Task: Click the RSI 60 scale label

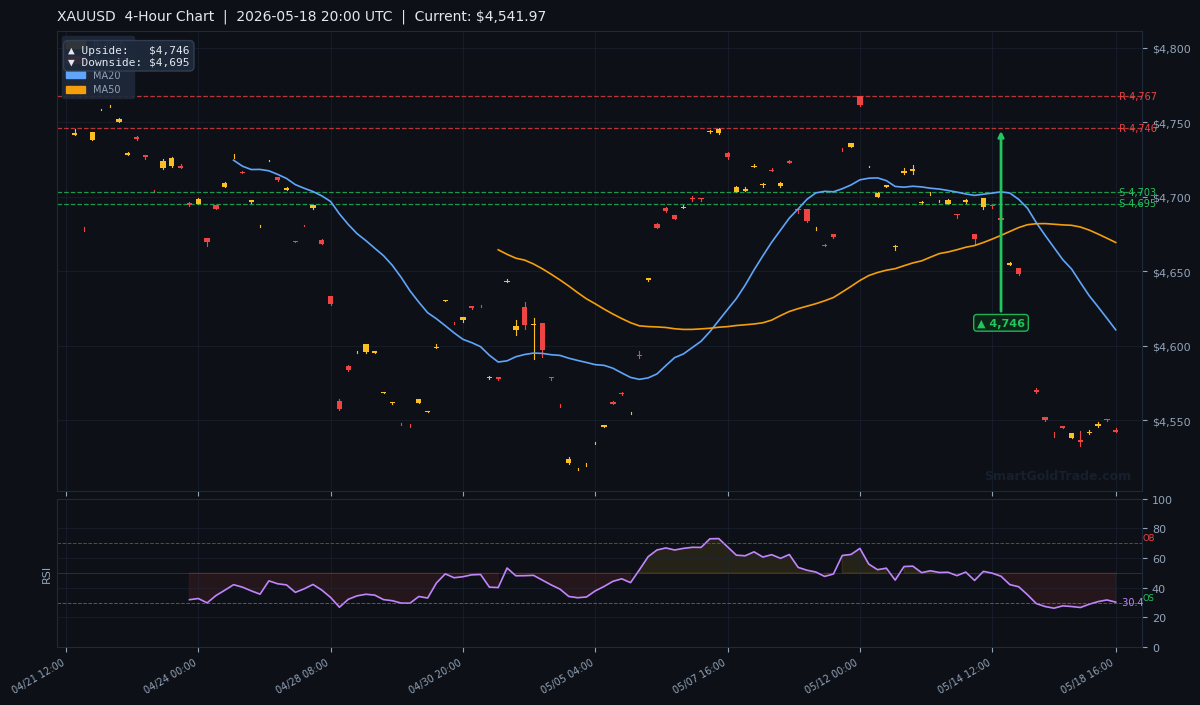Action: coord(1159,559)
